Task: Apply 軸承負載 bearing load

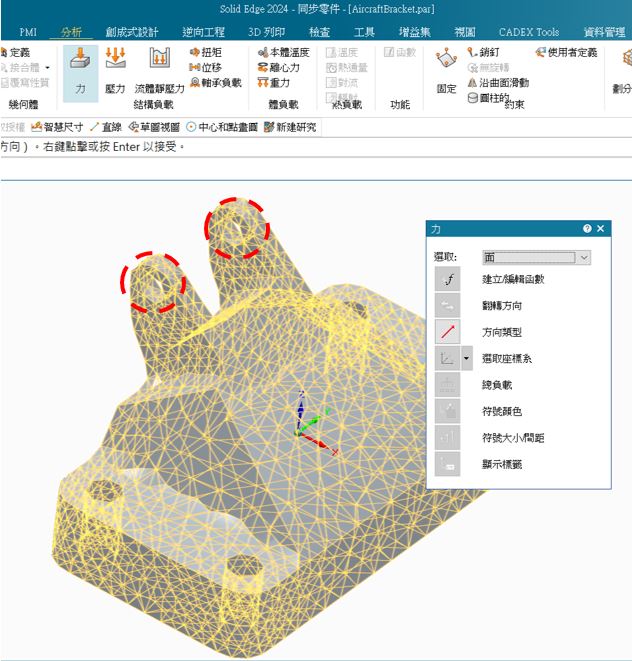Action: [x=216, y=83]
